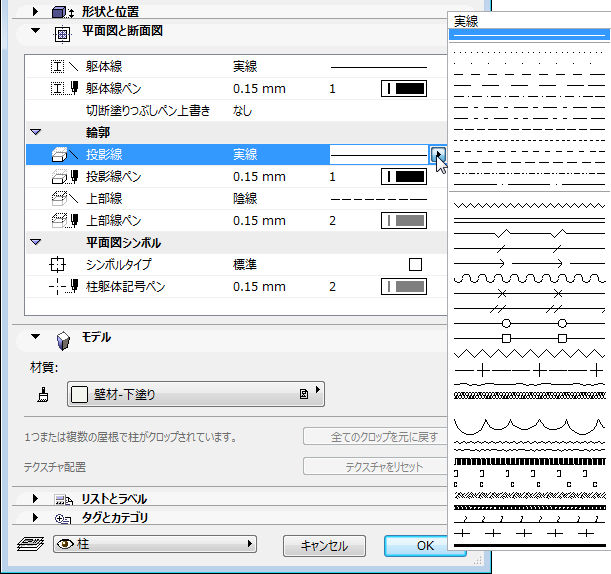
Task: Click the 躯体線ペン black pen color swatch
Action: click(x=404, y=88)
